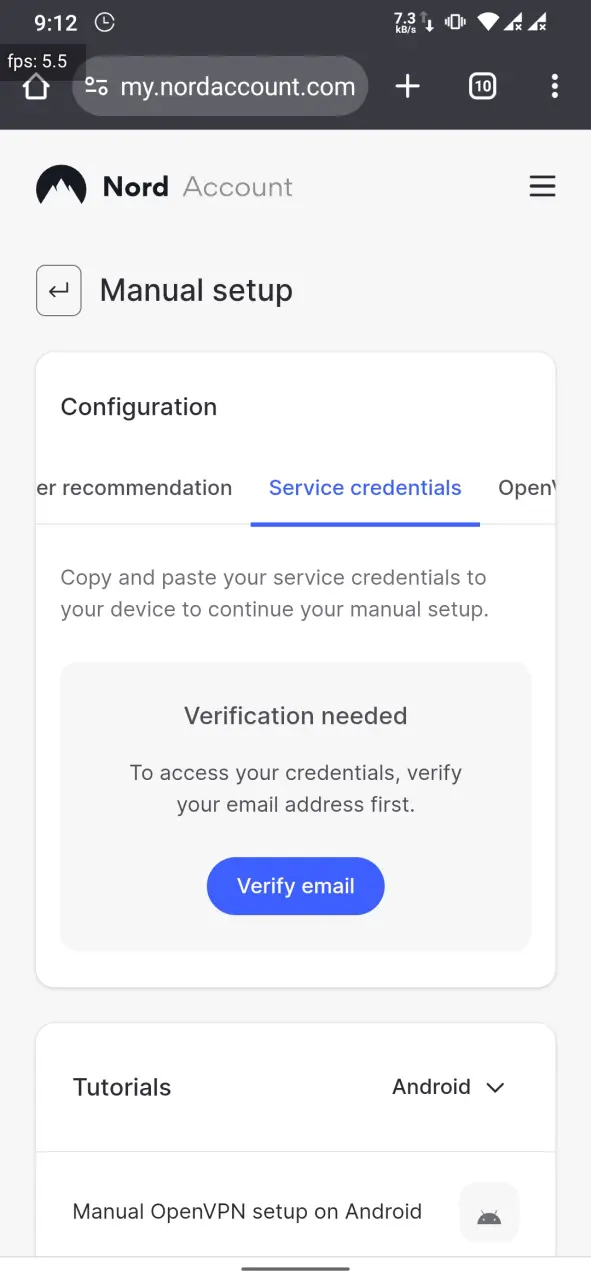Open Manual OpenVPN setup on Android tutorial
The image size is (591, 1280).
(x=247, y=1212)
